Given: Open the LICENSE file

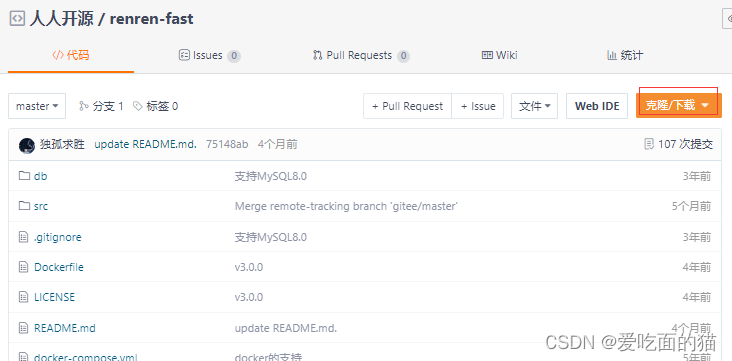Looking at the screenshot, I should tap(54, 297).
